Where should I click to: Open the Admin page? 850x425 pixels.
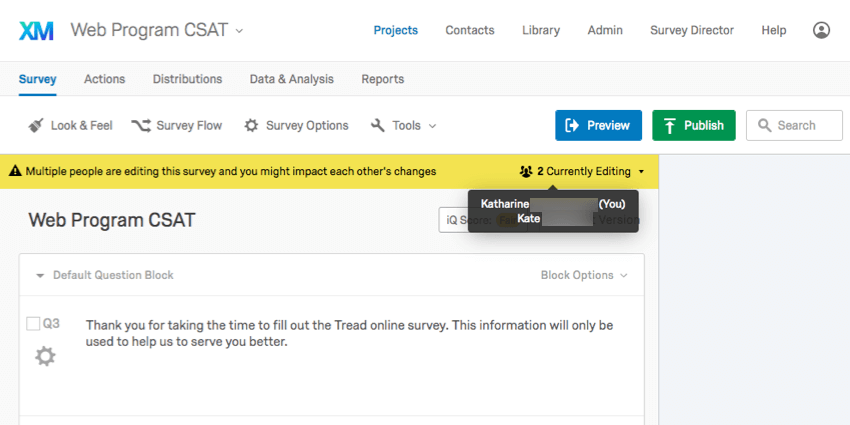pyautogui.click(x=605, y=30)
